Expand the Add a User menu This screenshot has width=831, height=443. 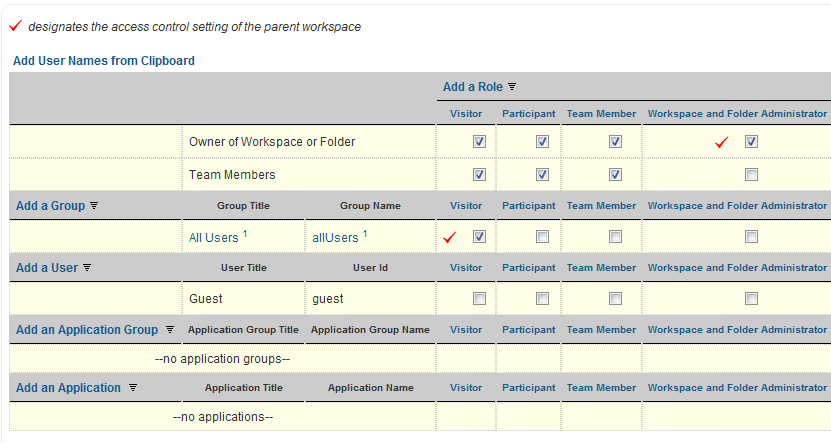46,268
